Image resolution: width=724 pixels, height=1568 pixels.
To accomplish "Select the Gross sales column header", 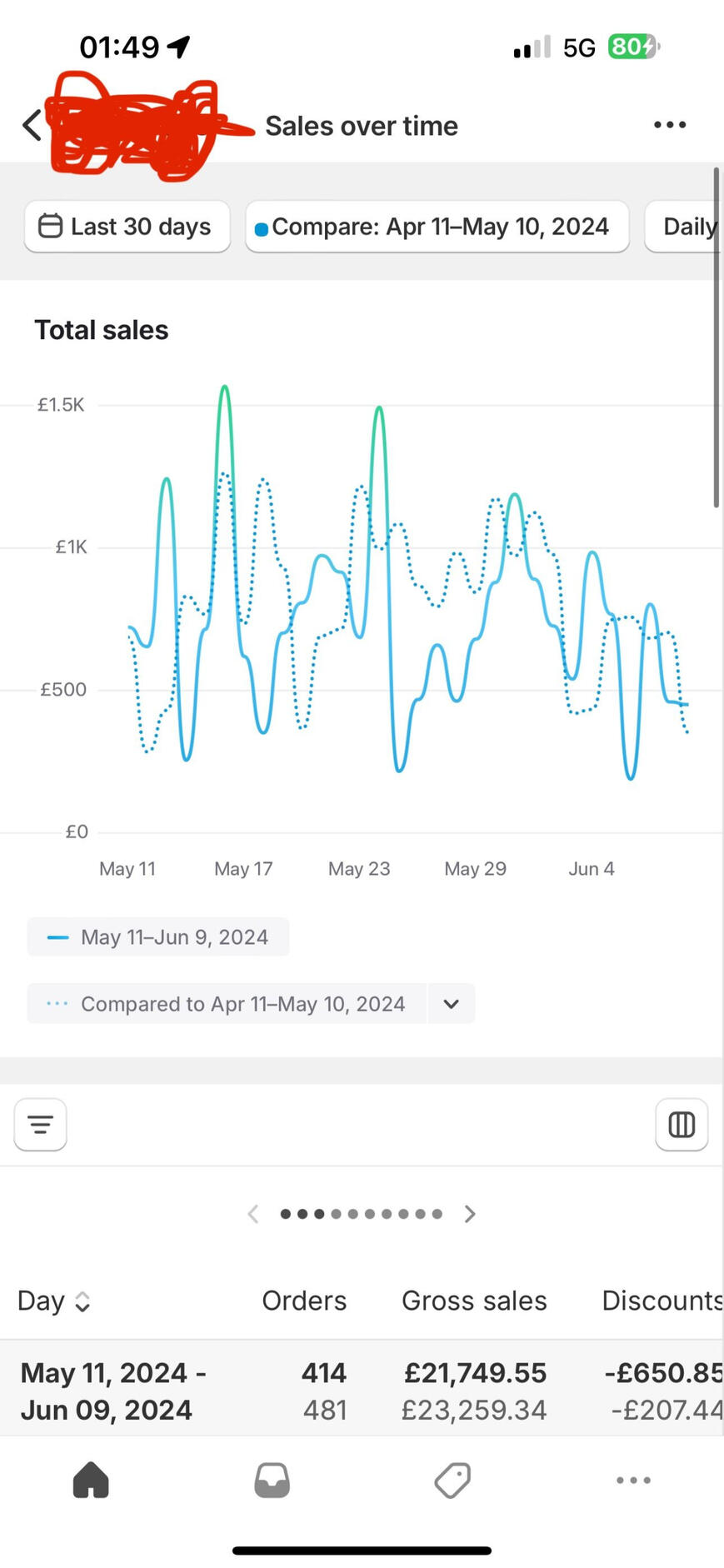I will [473, 1301].
